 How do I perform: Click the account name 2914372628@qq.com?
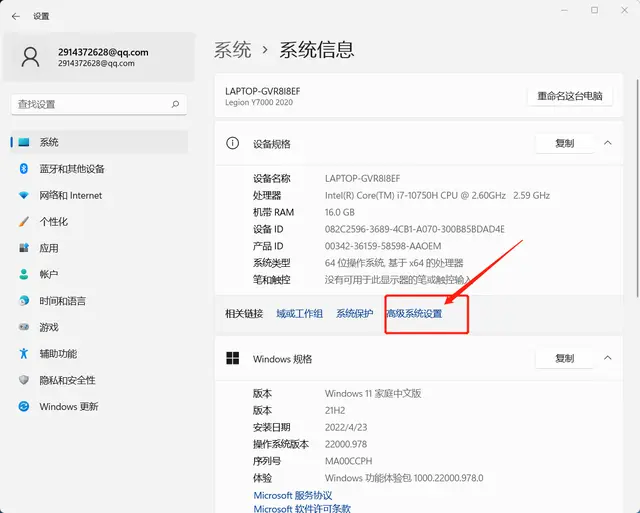[103, 52]
